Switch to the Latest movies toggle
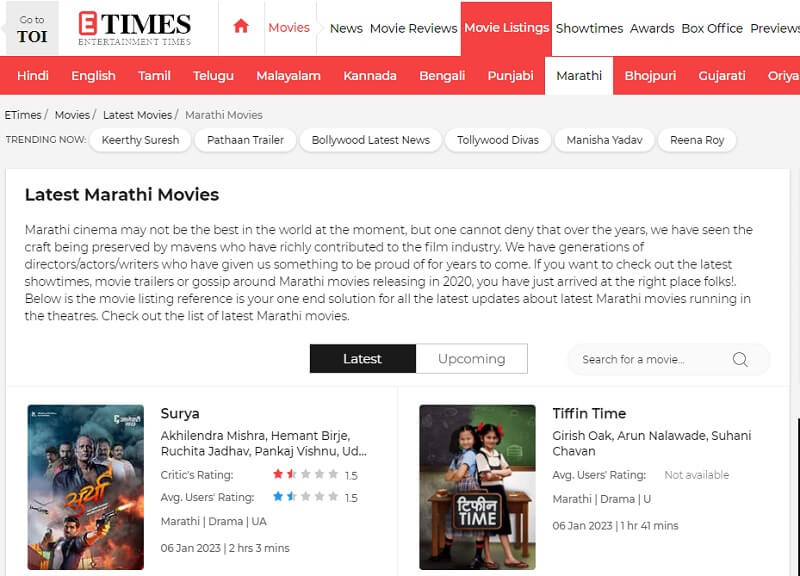This screenshot has width=800, height=576. pyautogui.click(x=362, y=359)
